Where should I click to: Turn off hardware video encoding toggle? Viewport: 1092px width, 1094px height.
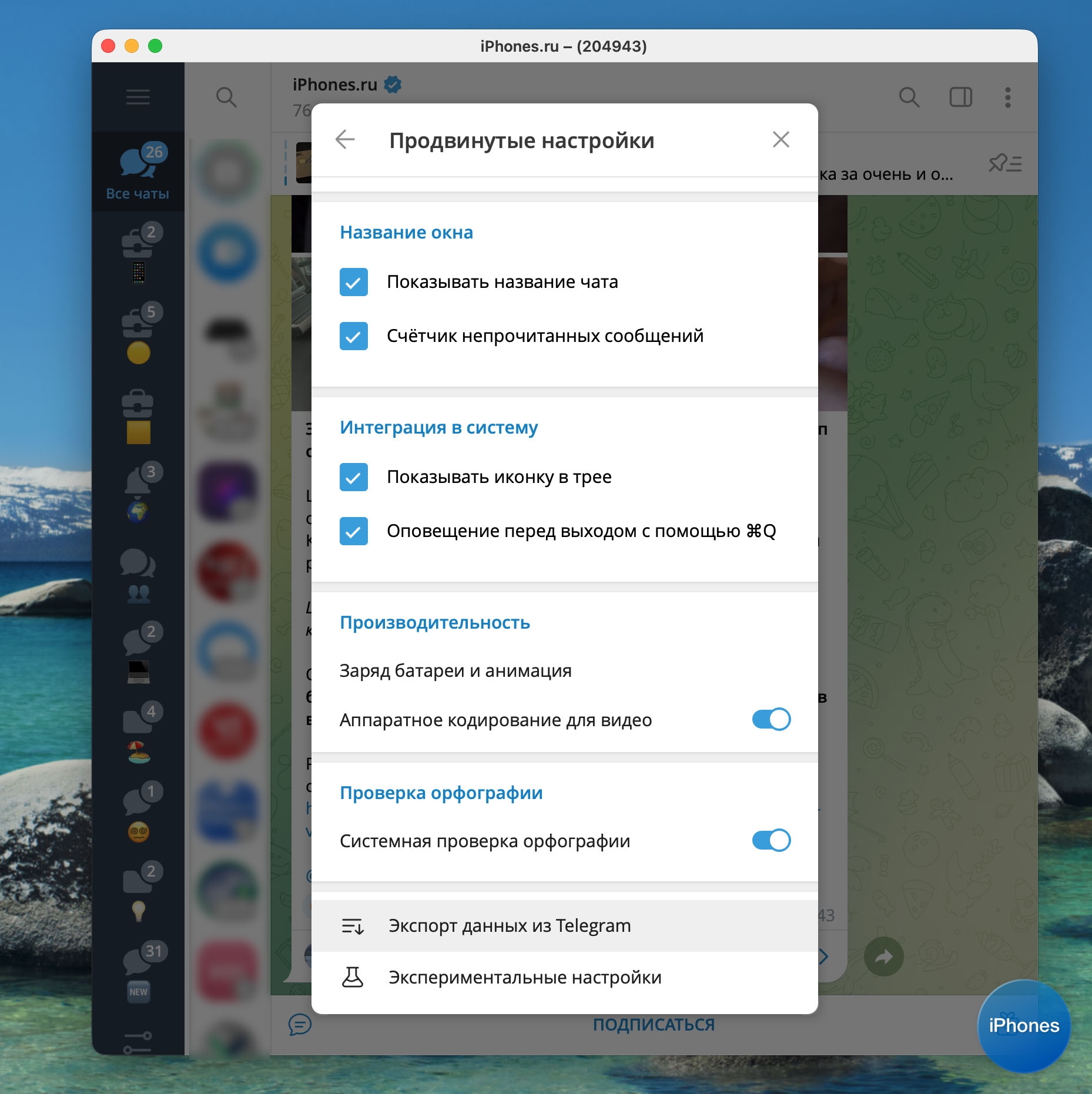pyautogui.click(x=771, y=719)
